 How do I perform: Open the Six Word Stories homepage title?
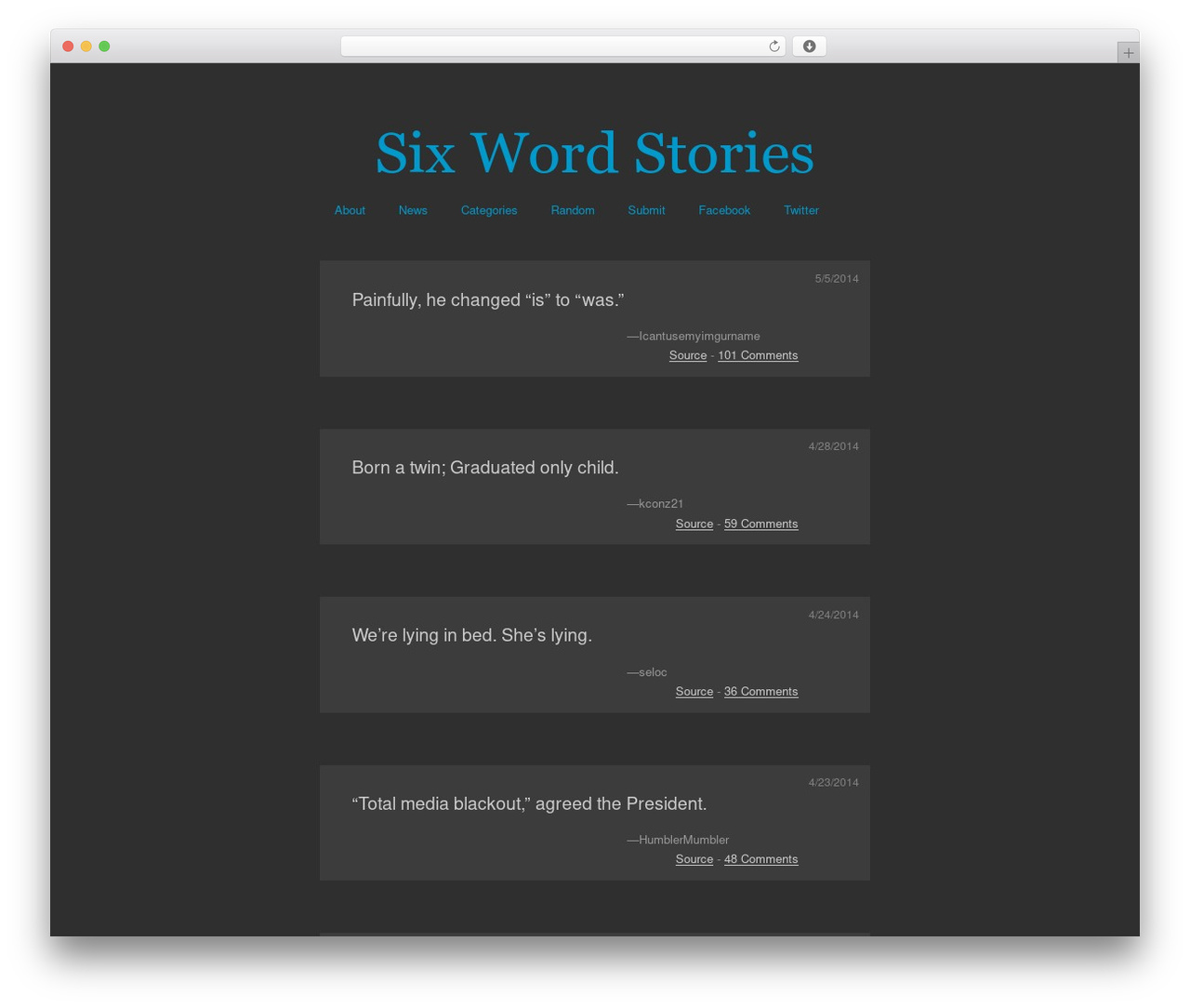point(595,153)
